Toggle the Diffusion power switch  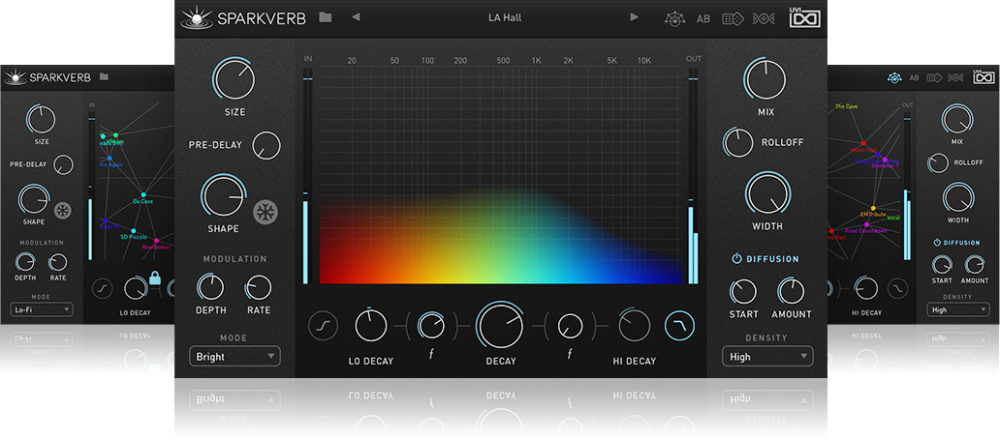pos(736,259)
